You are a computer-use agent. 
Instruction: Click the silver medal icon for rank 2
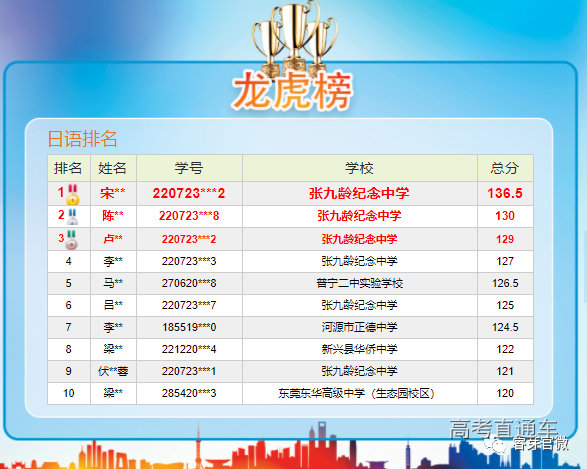72,217
